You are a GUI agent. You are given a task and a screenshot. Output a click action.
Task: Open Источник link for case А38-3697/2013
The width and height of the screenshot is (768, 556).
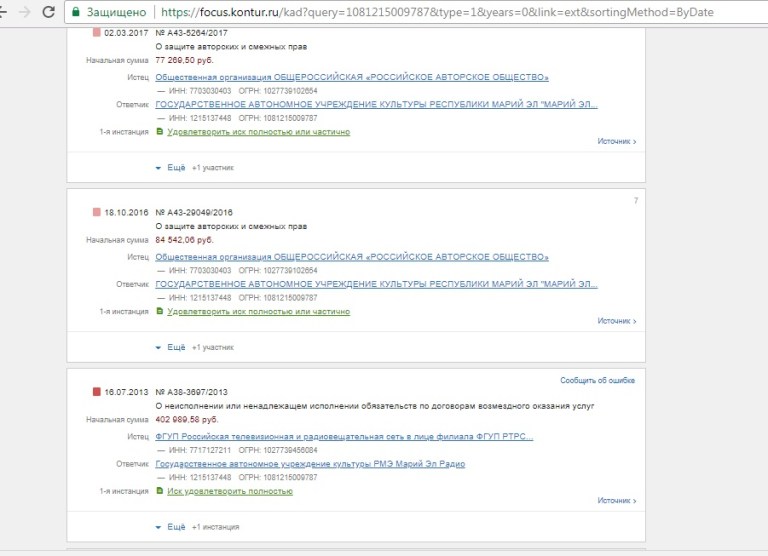pos(617,501)
